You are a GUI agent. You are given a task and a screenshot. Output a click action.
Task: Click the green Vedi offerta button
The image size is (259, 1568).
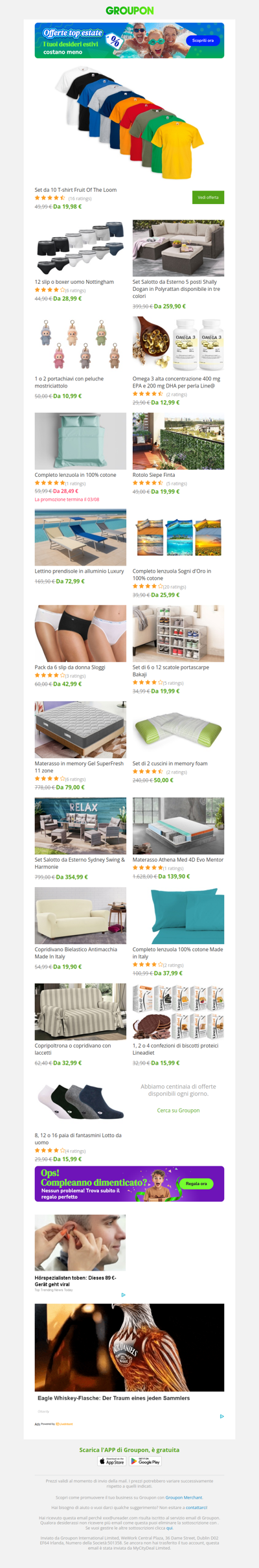pos(208,197)
